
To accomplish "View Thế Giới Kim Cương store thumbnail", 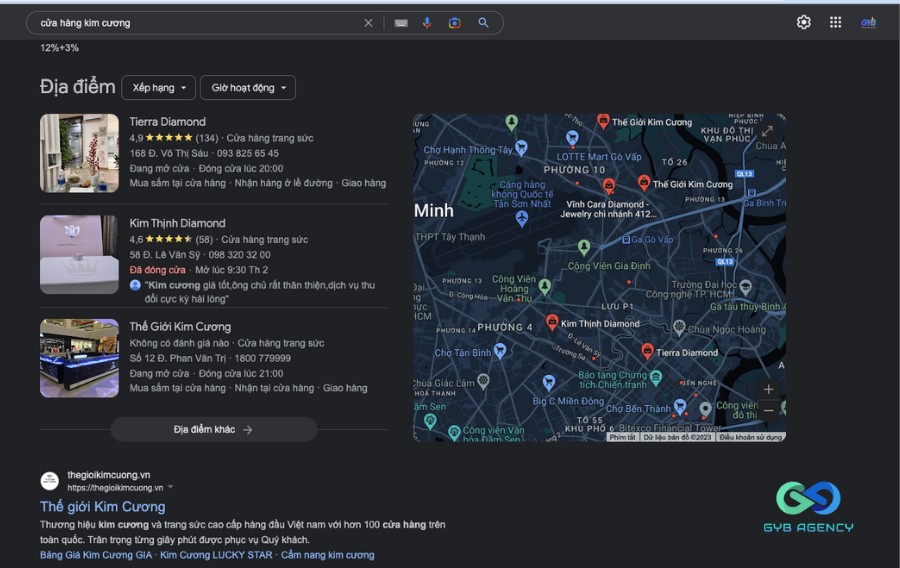I will tap(79, 358).
